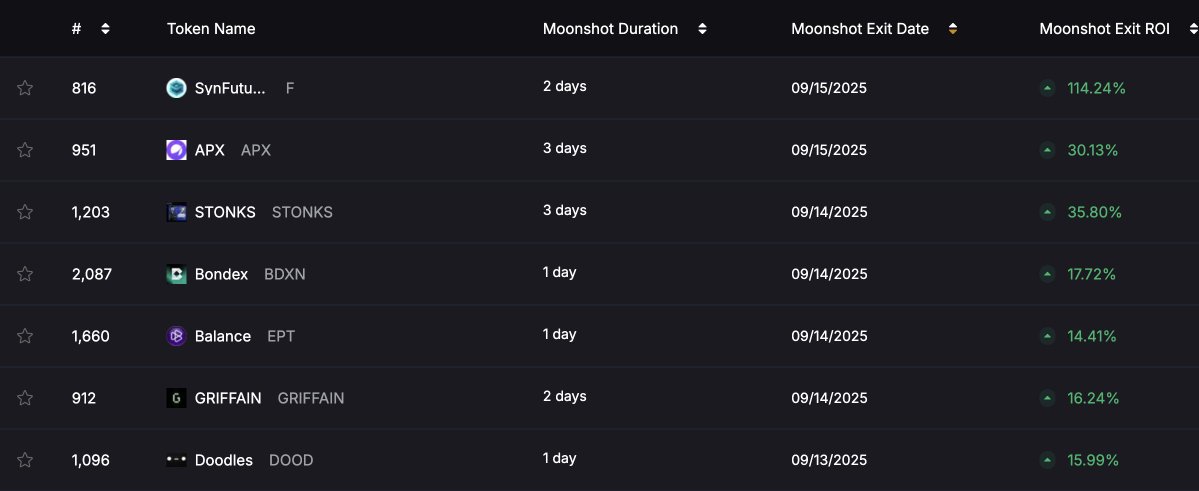Open the SynFutu... token page
Viewport: 1199px width, 491px height.
[x=230, y=88]
